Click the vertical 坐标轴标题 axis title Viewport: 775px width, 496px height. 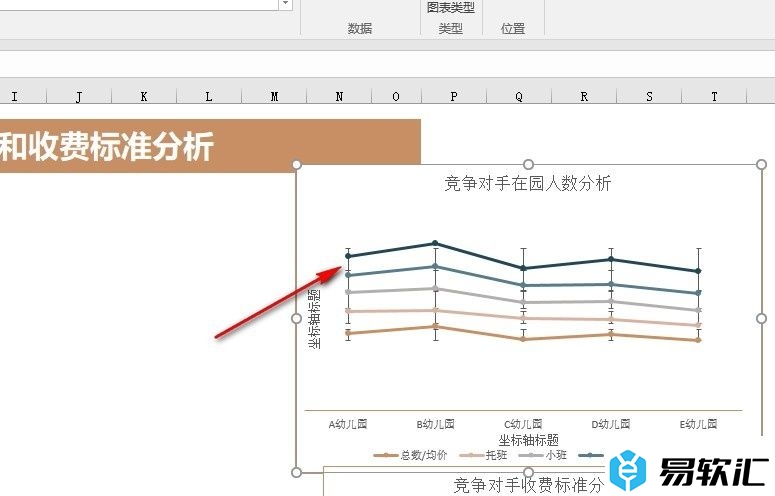click(x=315, y=319)
